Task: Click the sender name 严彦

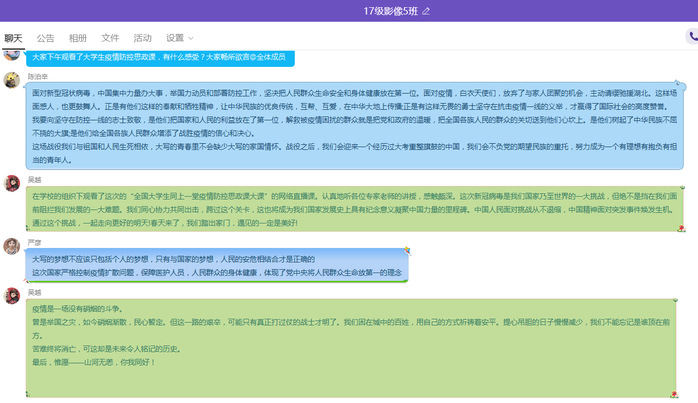Action: (x=32, y=240)
